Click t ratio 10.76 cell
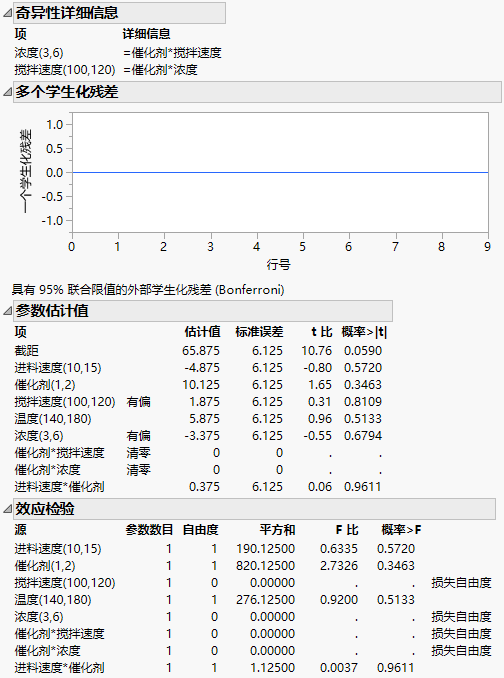Image resolution: width=504 pixels, height=678 pixels. click(x=316, y=351)
